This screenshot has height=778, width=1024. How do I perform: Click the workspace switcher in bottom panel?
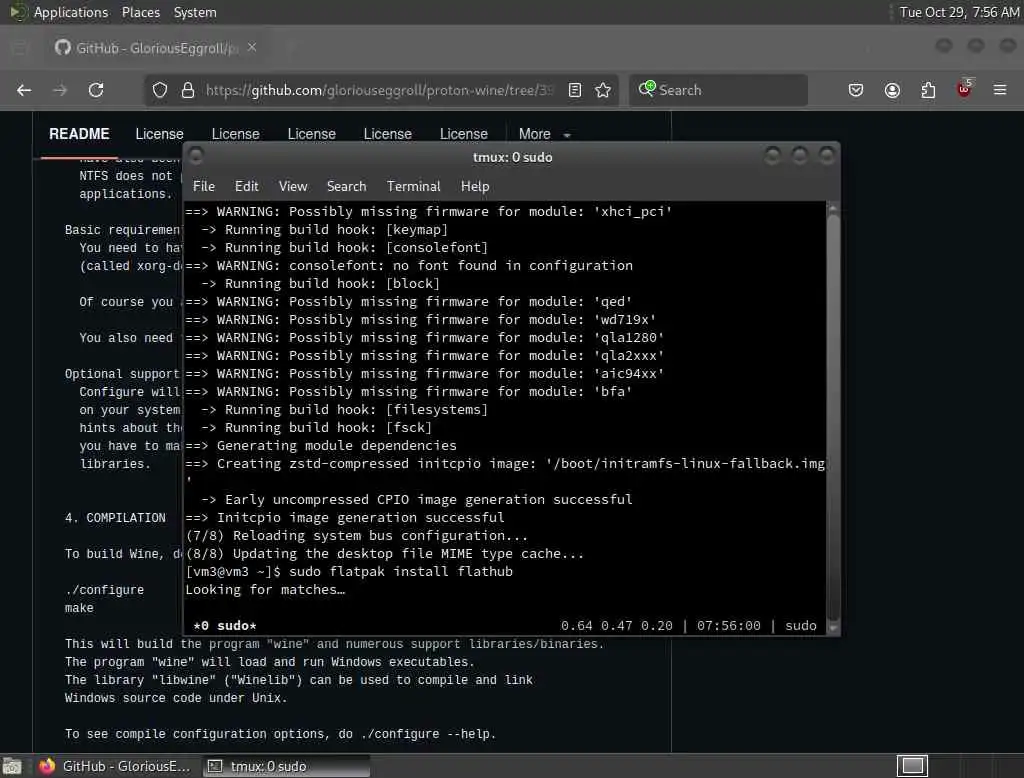tap(912, 766)
